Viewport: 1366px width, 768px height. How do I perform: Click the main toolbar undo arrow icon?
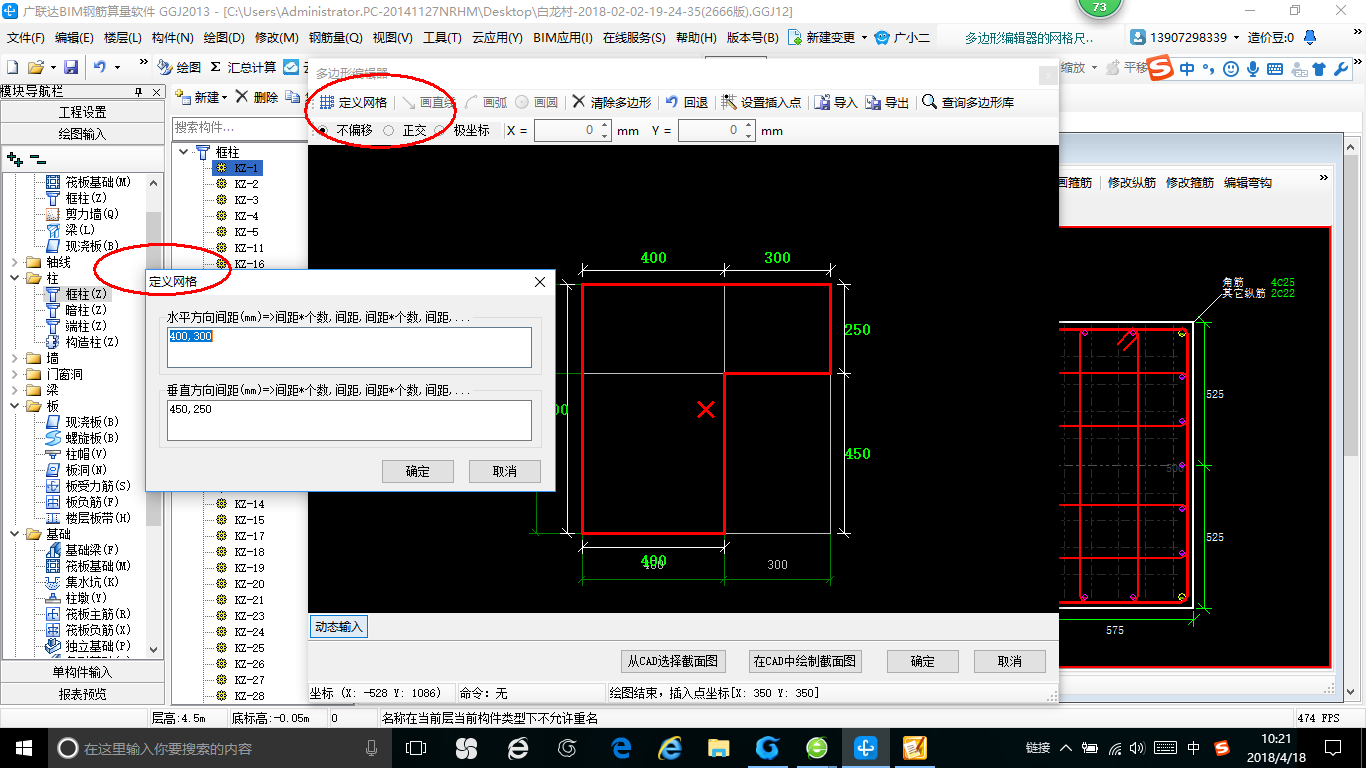point(100,67)
